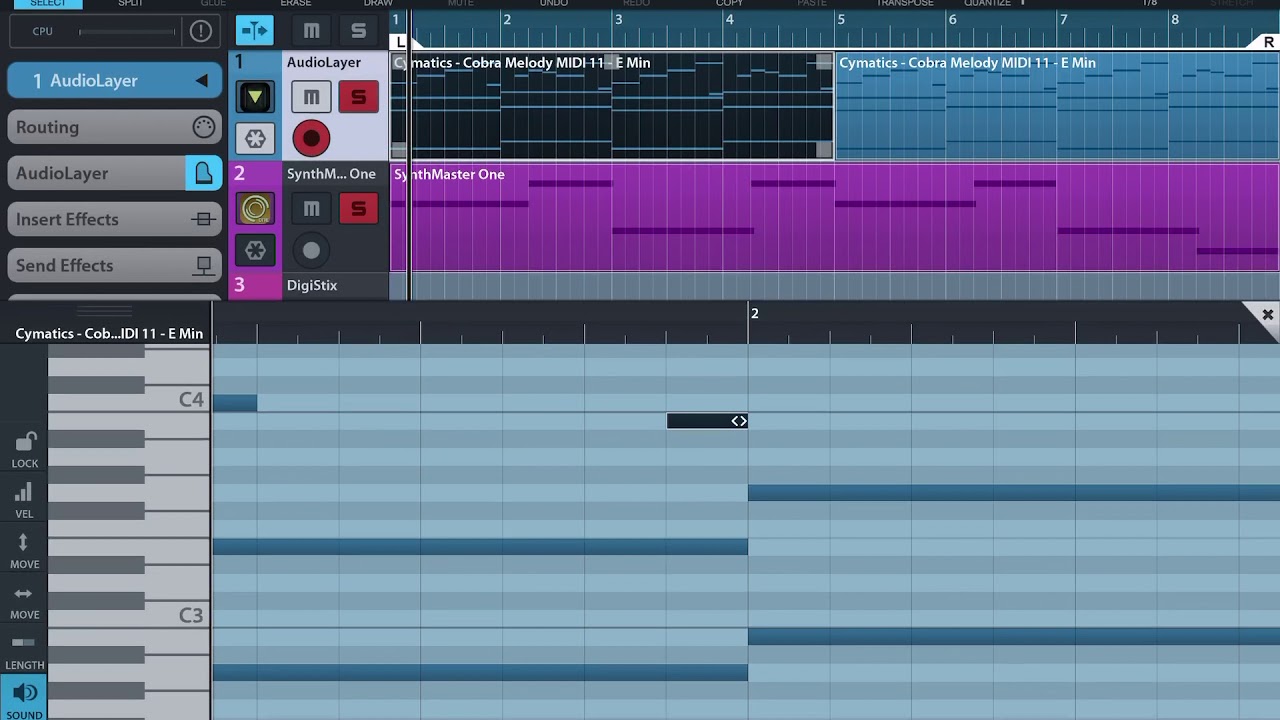Click the Send Effects icon
The height and width of the screenshot is (720, 1280).
tap(203, 265)
